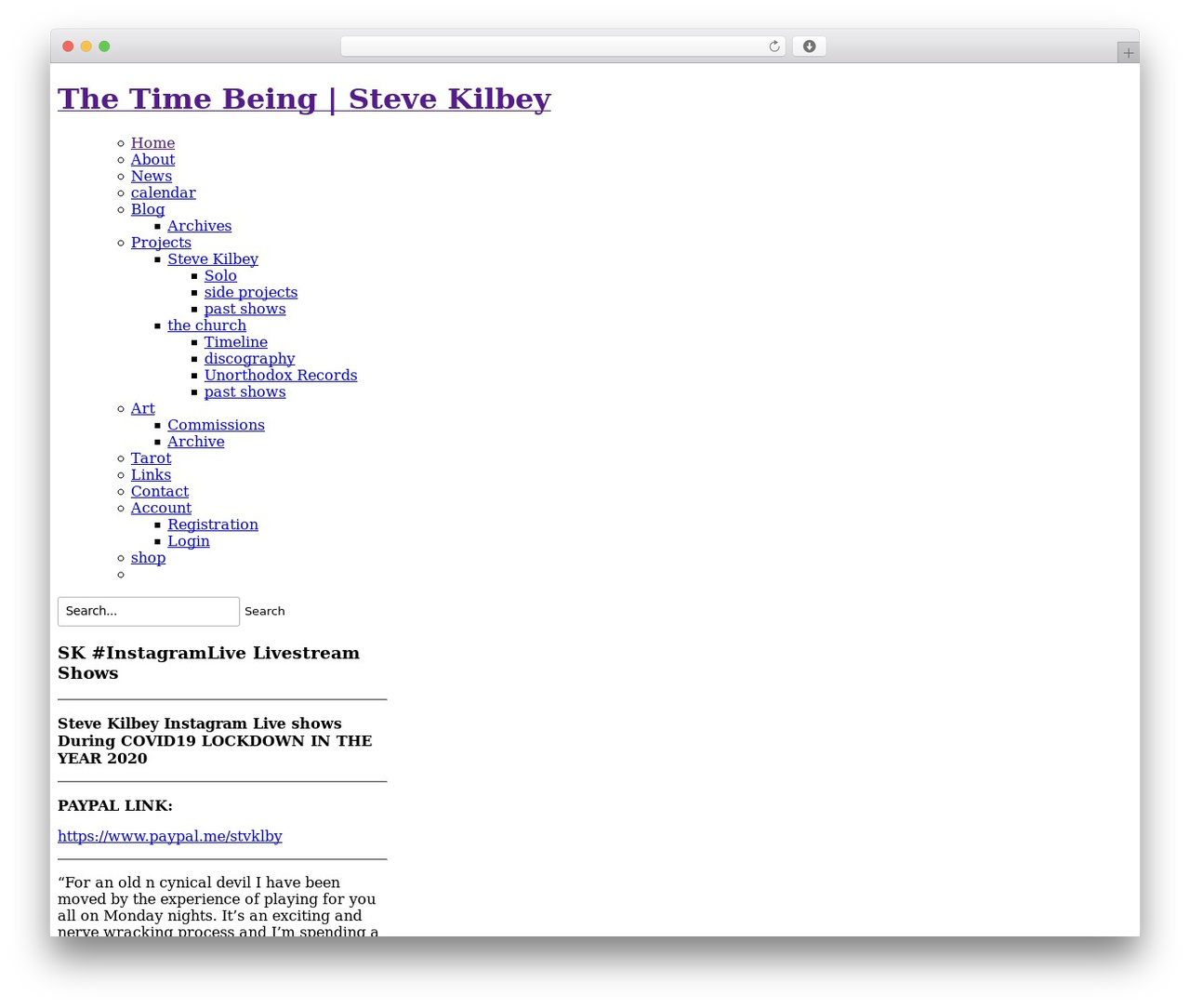Open the Account menu link
The height and width of the screenshot is (1008, 1190).
click(162, 509)
